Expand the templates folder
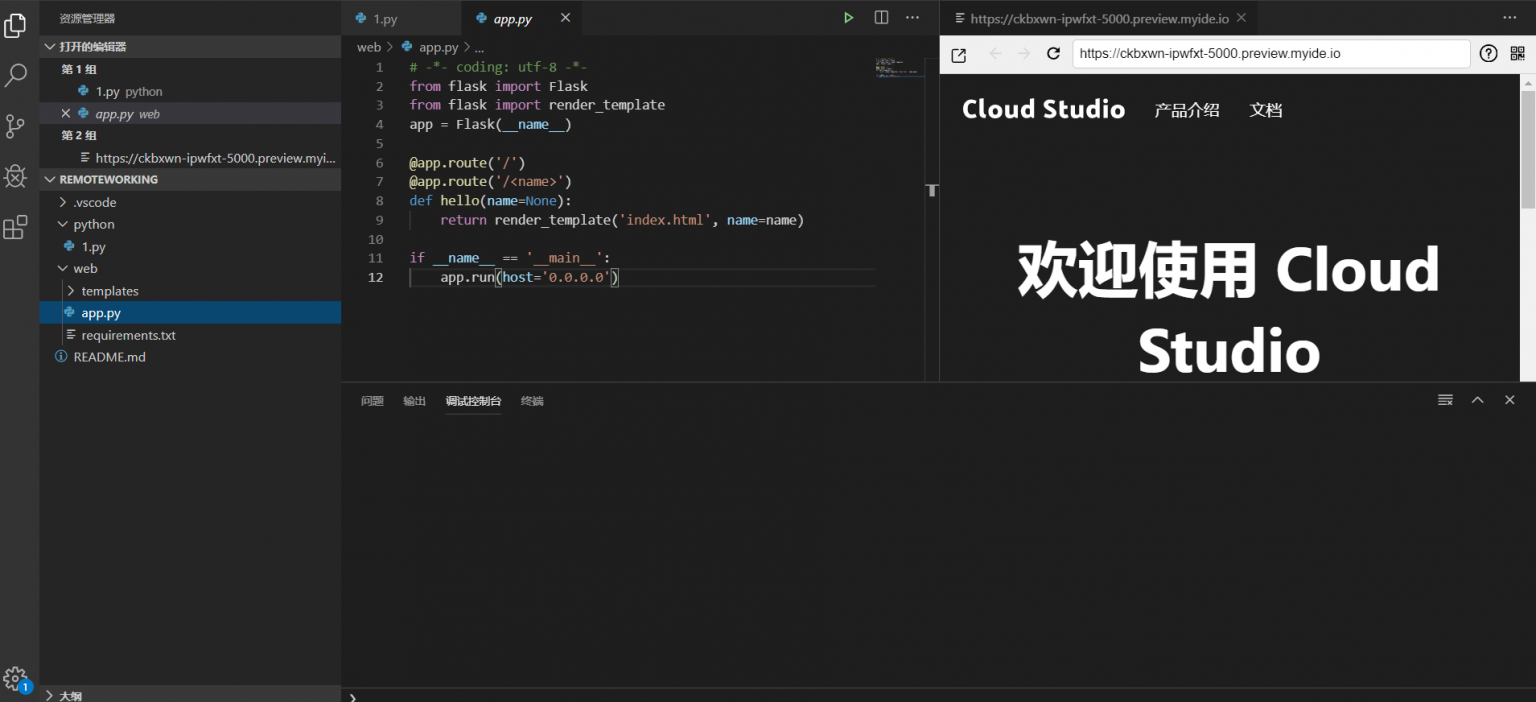The height and width of the screenshot is (702, 1536). [110, 291]
